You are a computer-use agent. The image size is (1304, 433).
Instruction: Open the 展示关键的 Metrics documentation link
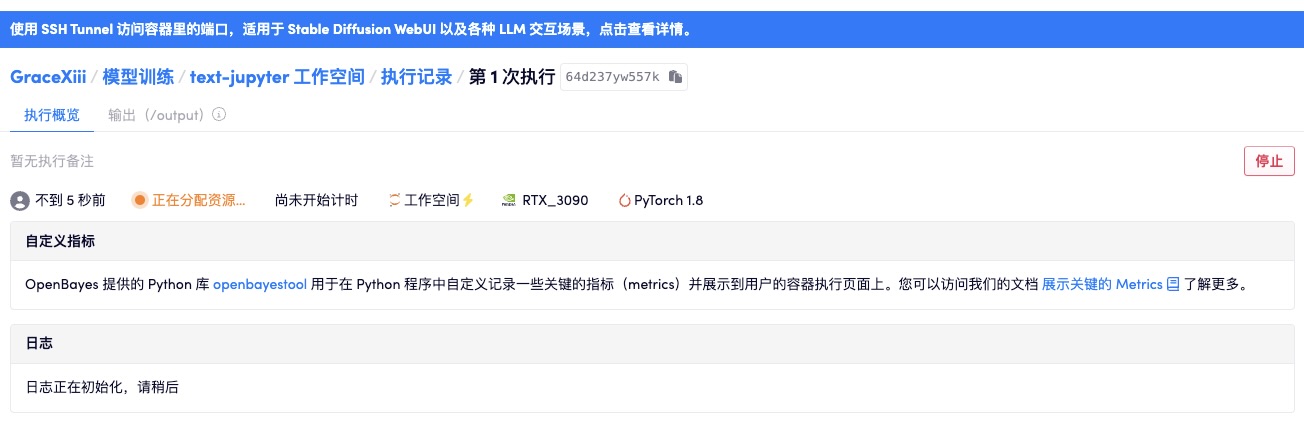click(x=1102, y=284)
